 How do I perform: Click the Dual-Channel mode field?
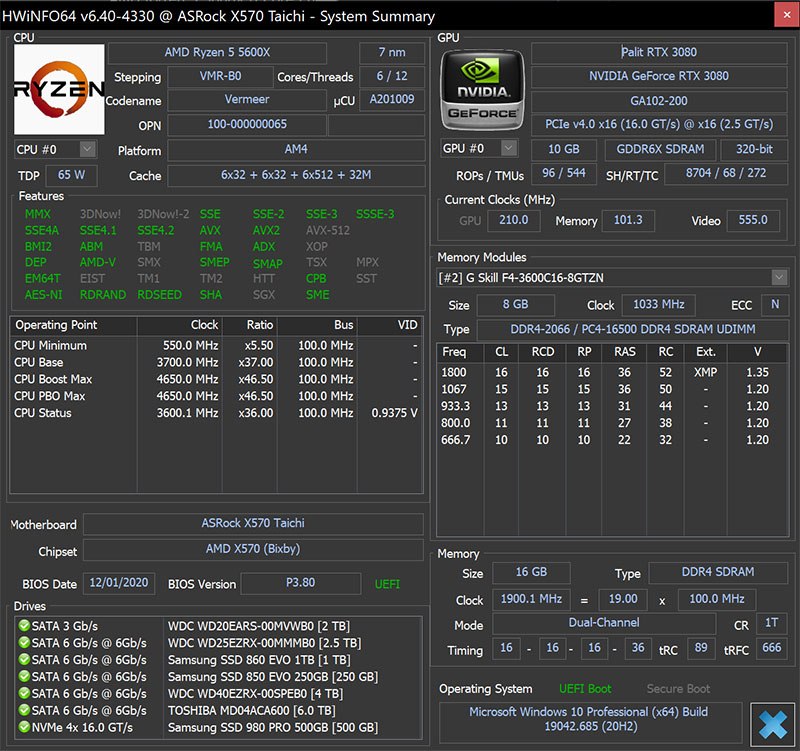click(604, 623)
